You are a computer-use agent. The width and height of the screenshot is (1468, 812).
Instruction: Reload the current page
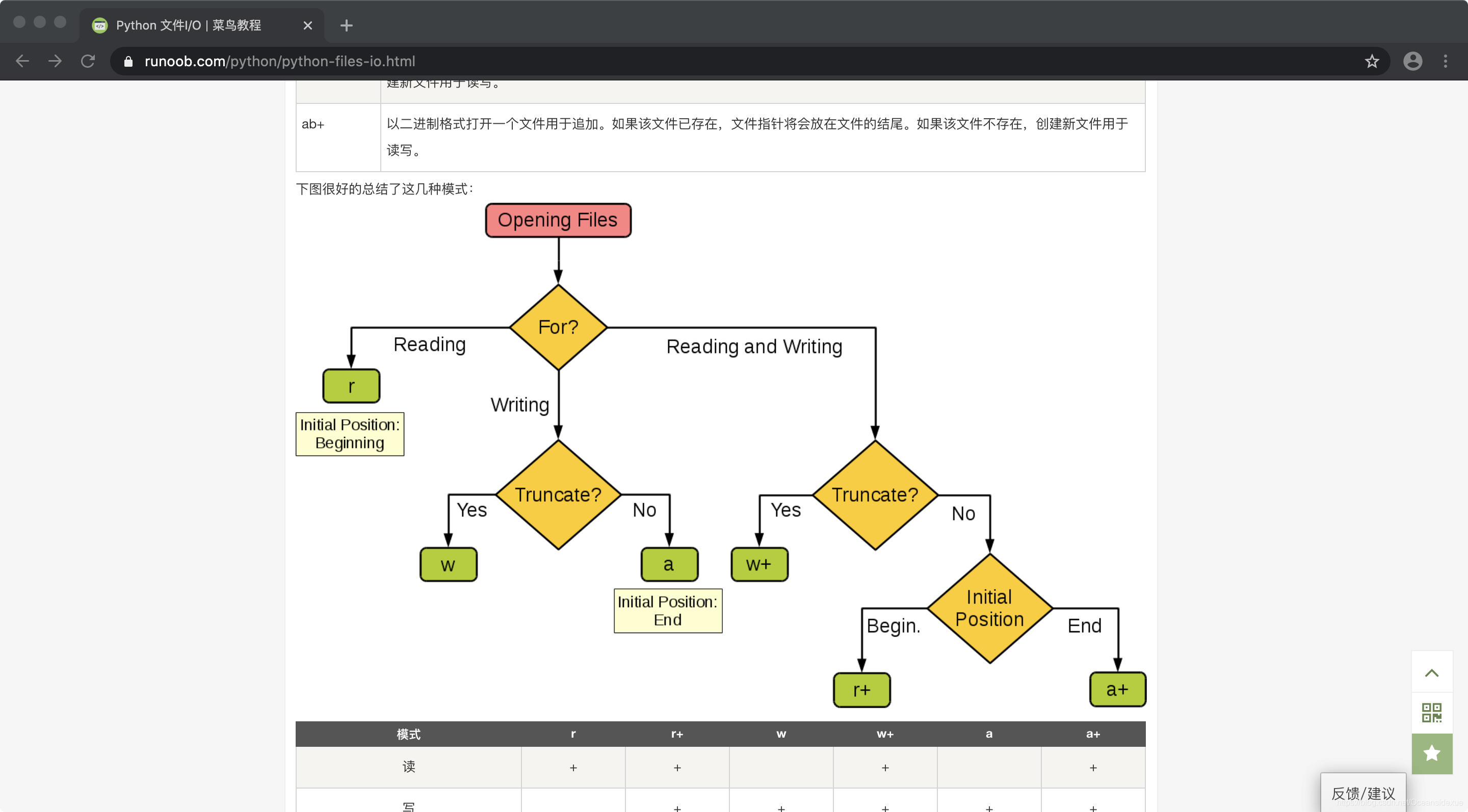tap(88, 61)
